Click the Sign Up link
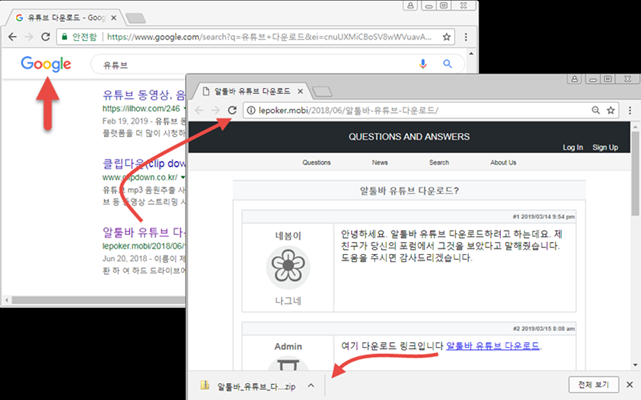Screen dimensions: 641x400 (x=605, y=147)
